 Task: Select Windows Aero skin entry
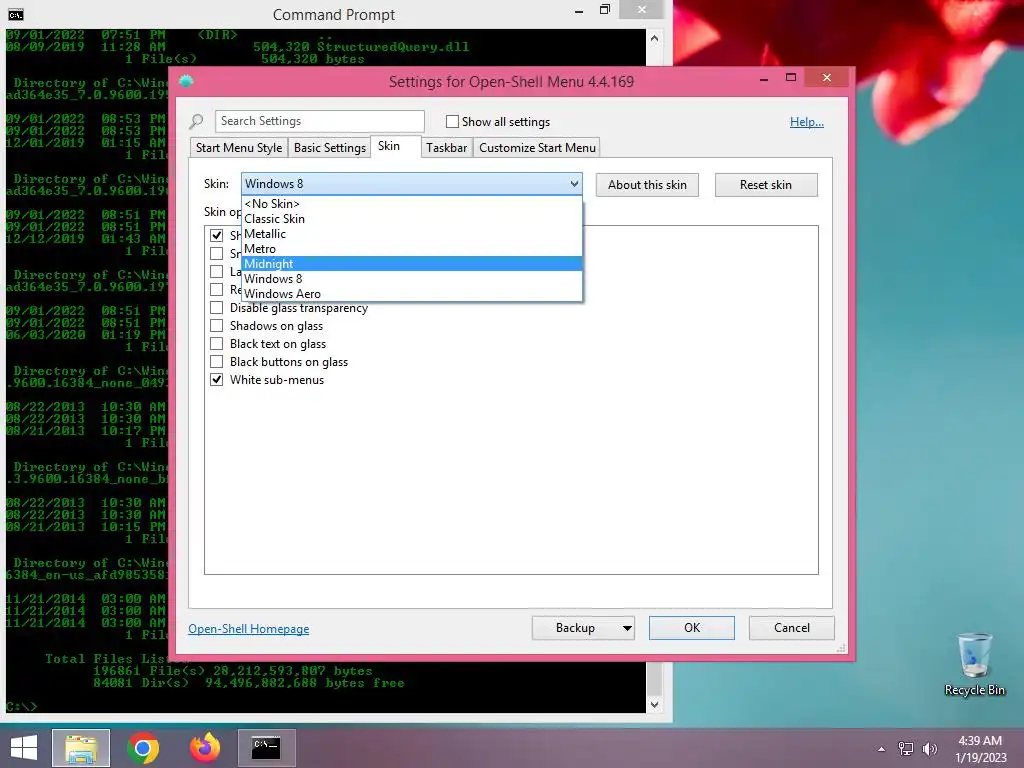coord(411,294)
